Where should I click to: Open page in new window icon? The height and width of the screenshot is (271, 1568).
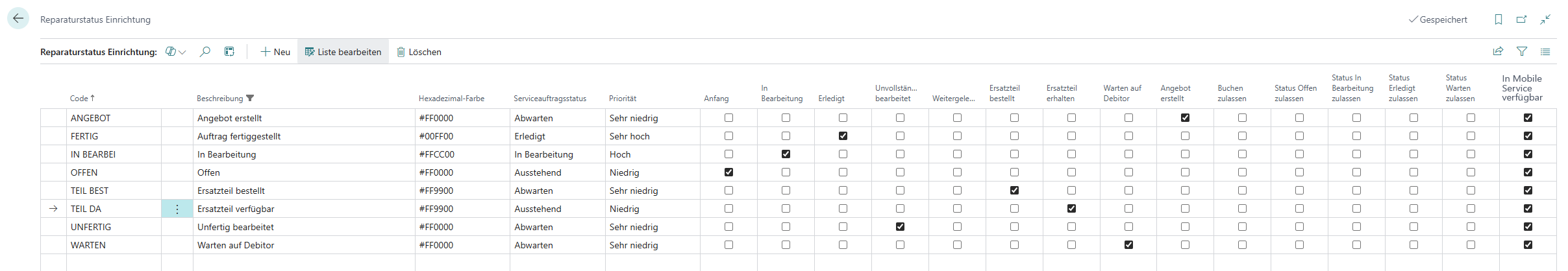(1521, 19)
